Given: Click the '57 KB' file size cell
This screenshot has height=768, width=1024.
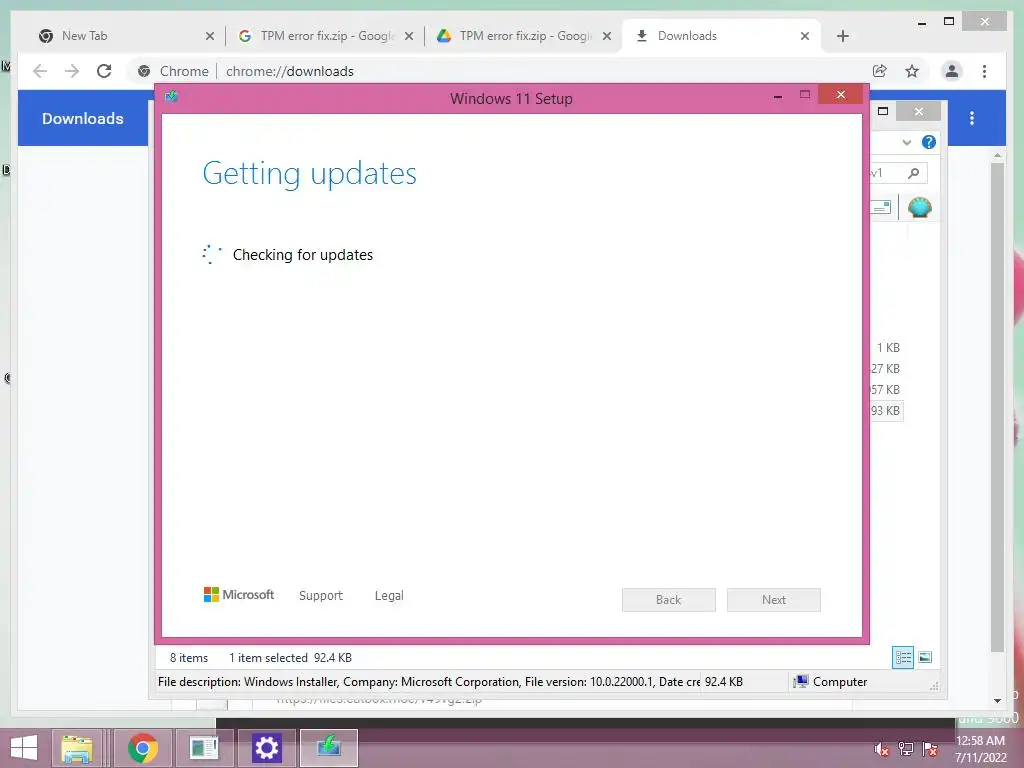Looking at the screenshot, I should coord(886,390).
